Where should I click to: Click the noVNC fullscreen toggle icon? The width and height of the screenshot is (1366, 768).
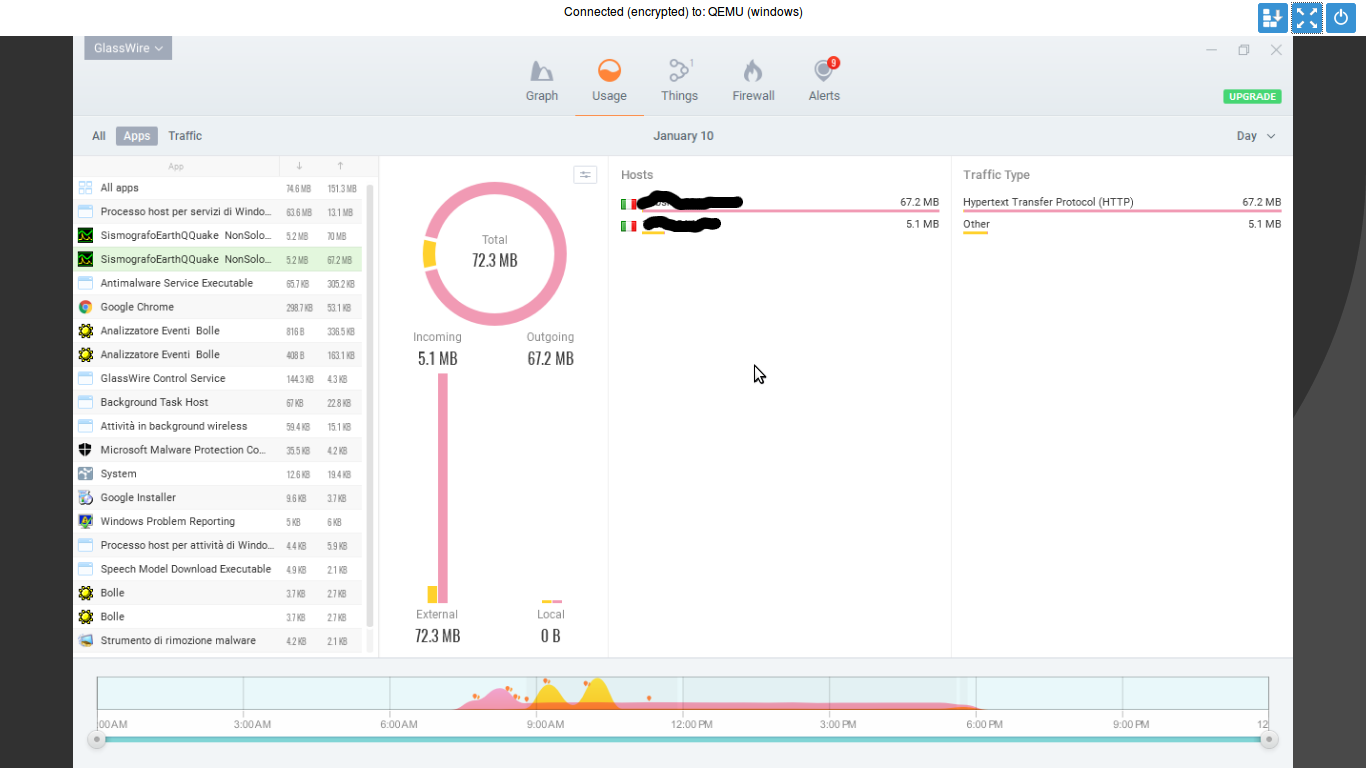(1307, 18)
